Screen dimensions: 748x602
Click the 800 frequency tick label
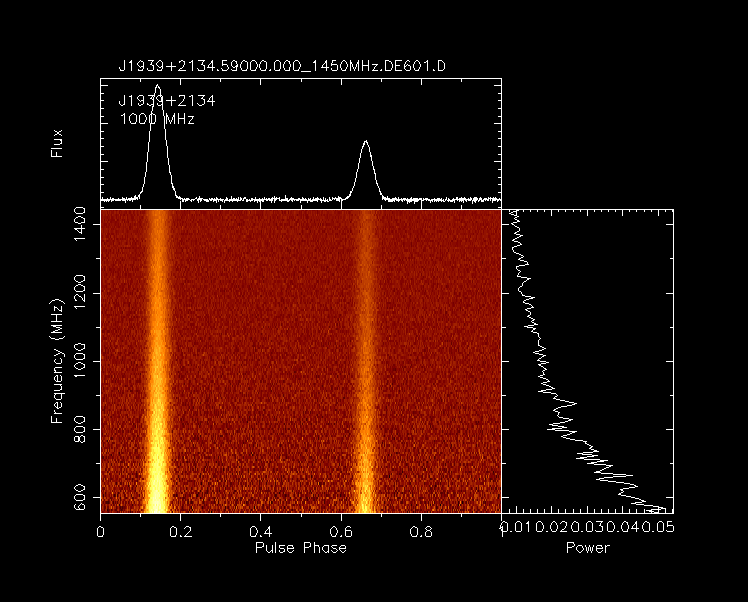[79, 429]
